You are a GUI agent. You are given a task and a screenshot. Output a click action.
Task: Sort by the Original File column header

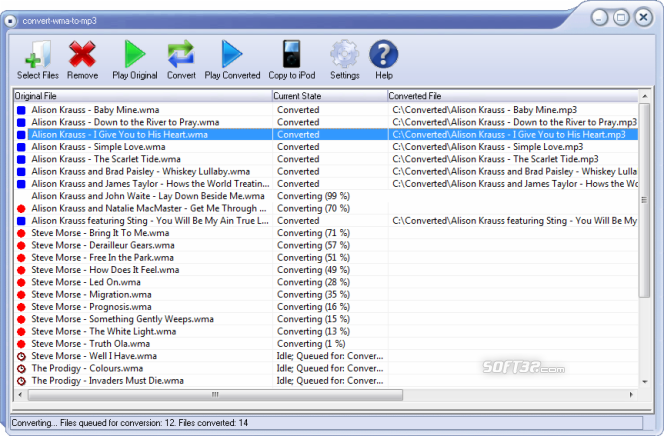142,96
